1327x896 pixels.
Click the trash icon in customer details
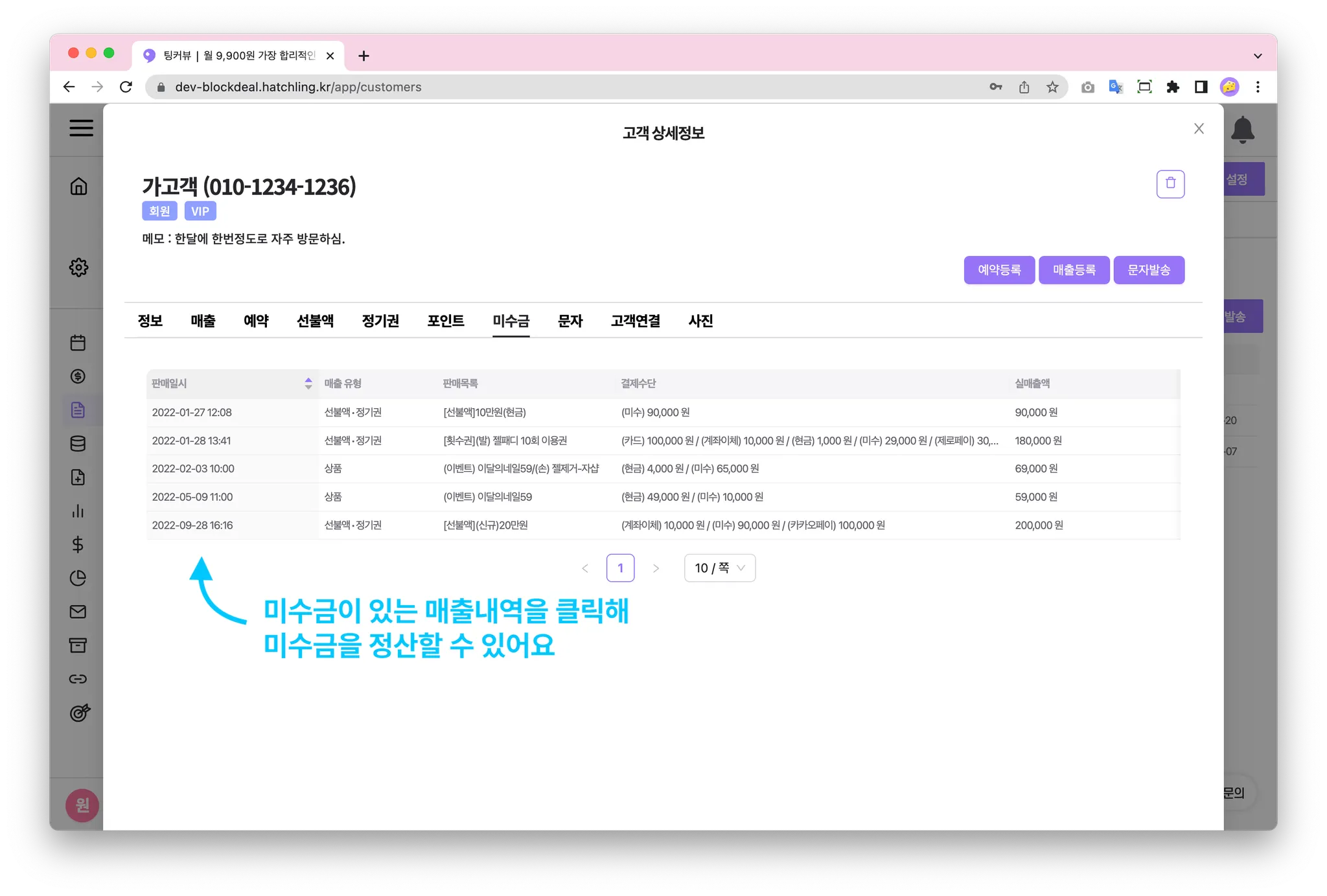pos(1170,184)
